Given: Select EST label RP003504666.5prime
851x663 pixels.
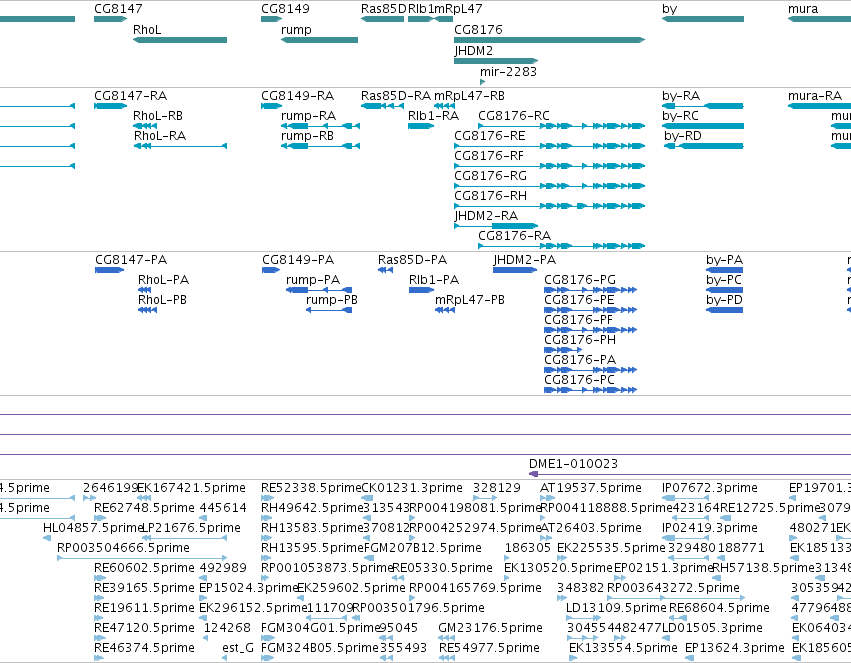Looking at the screenshot, I should pyautogui.click(x=123, y=548).
